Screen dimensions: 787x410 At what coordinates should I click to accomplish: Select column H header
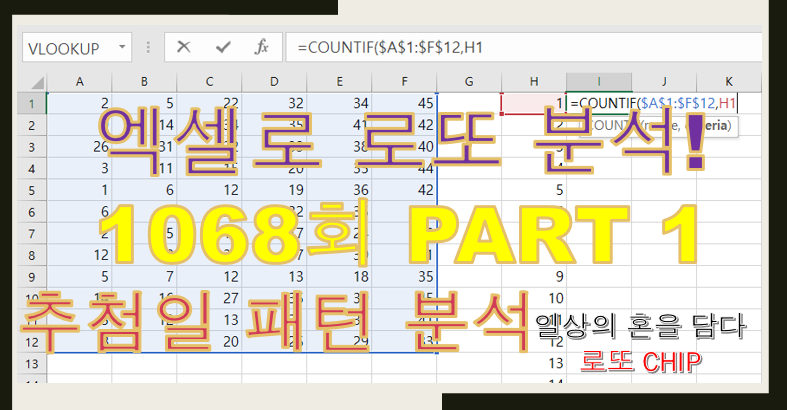pyautogui.click(x=534, y=82)
